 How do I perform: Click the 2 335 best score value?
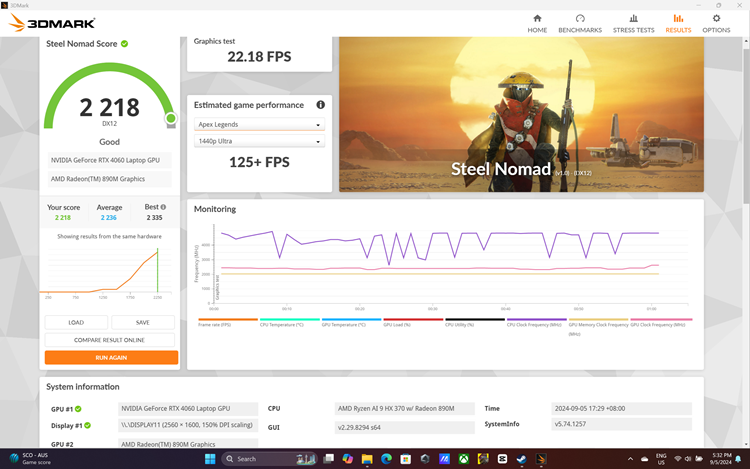click(x=154, y=218)
